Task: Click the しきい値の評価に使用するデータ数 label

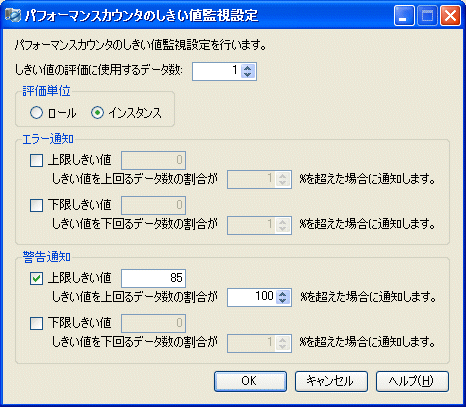Action: pos(99,70)
